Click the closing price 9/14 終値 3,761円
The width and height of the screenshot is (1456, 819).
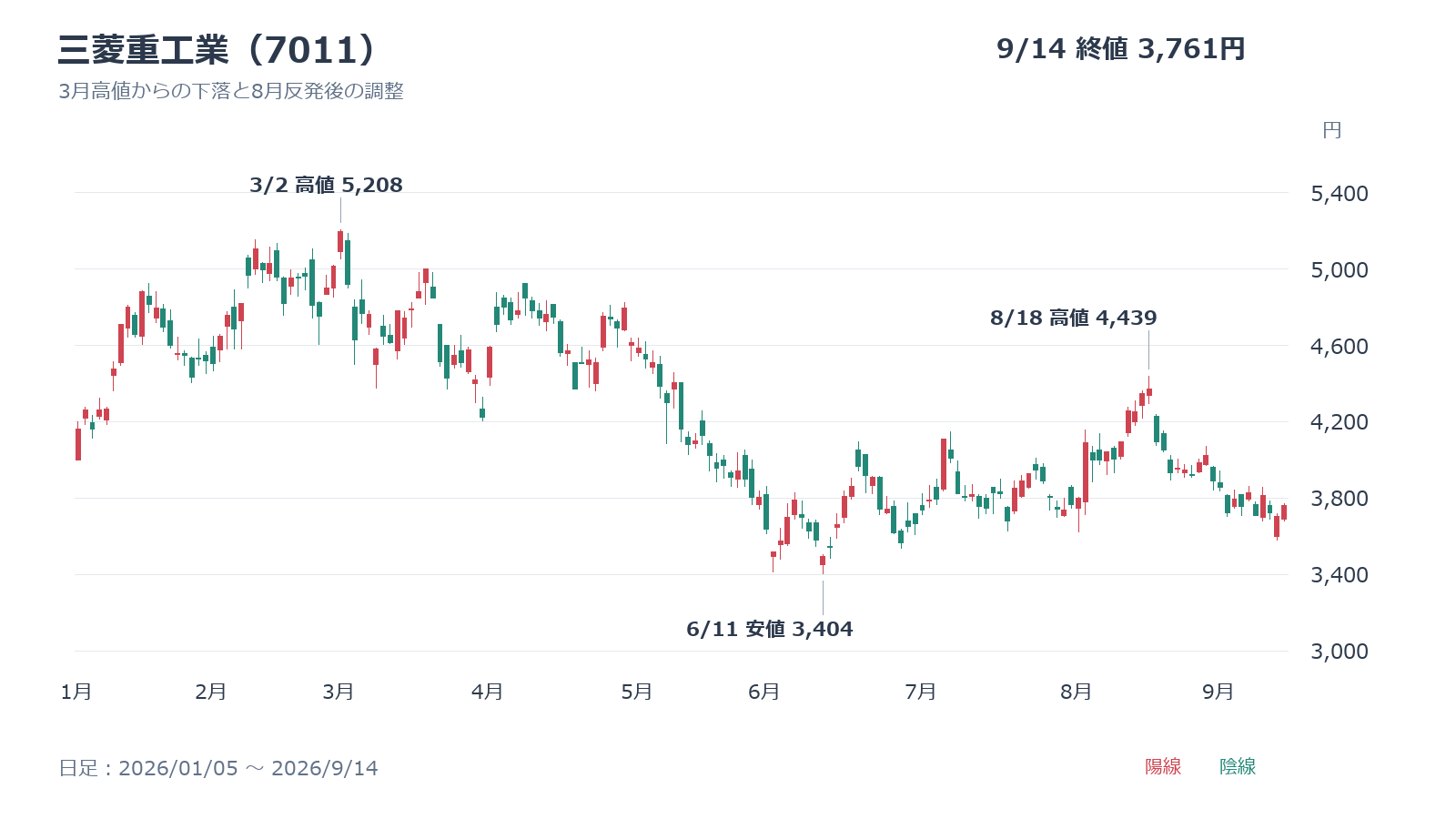pos(1120,49)
